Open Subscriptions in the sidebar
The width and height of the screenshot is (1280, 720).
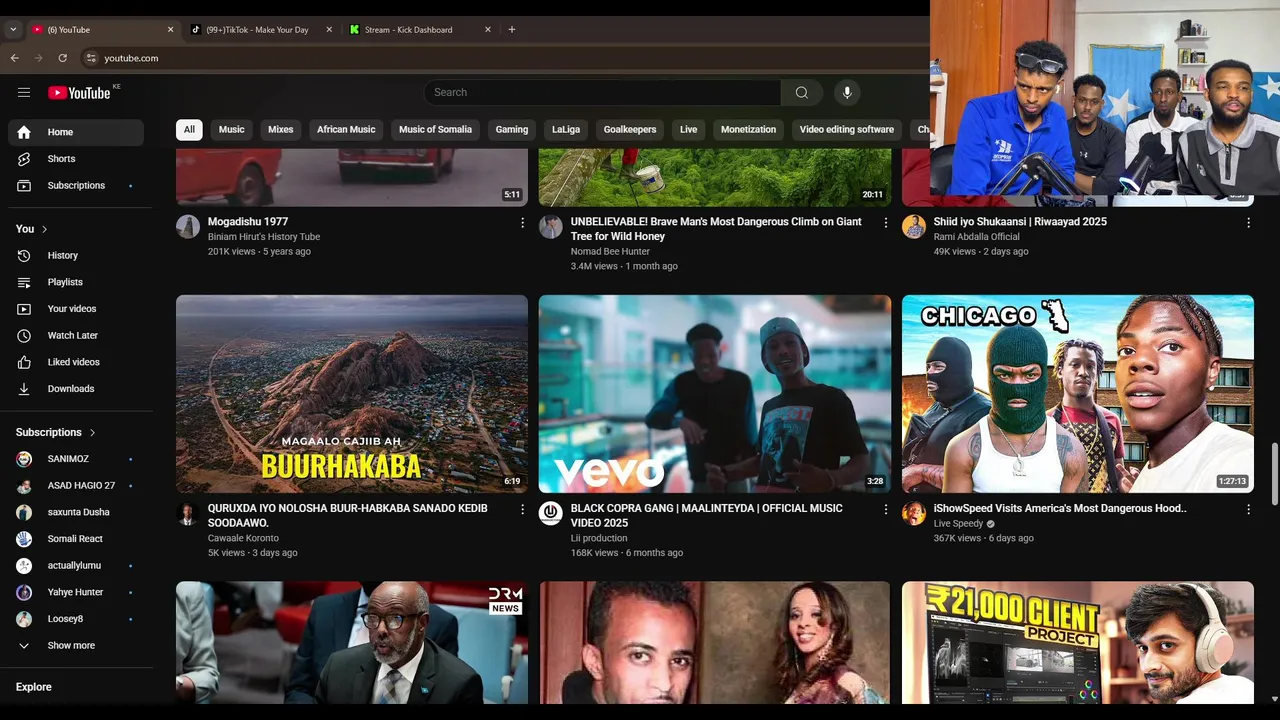point(76,185)
